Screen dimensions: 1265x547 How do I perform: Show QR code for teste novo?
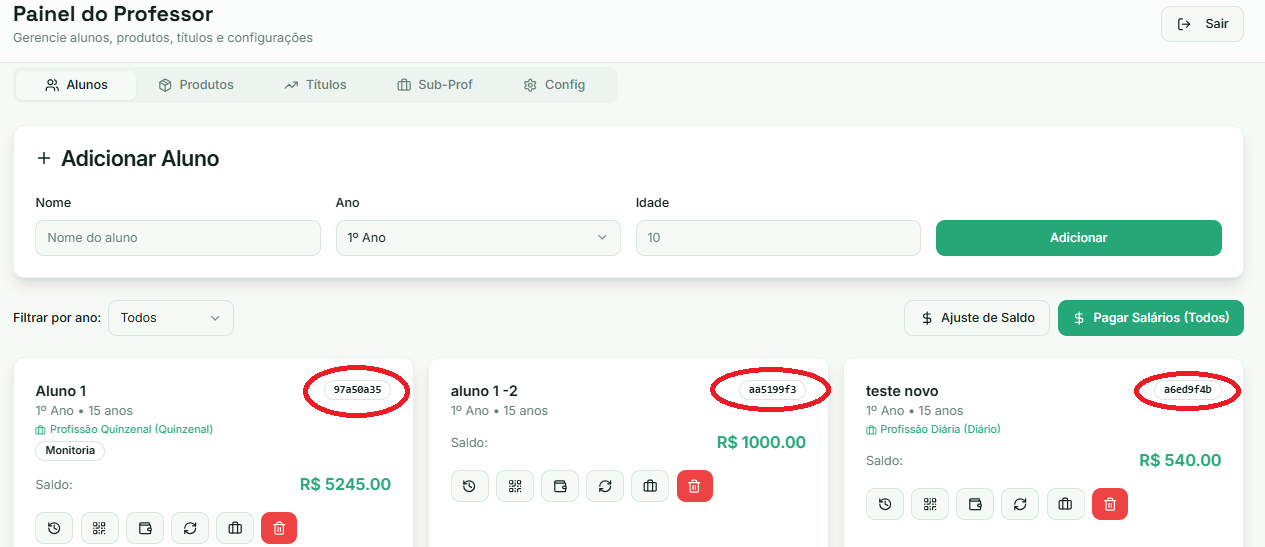930,504
